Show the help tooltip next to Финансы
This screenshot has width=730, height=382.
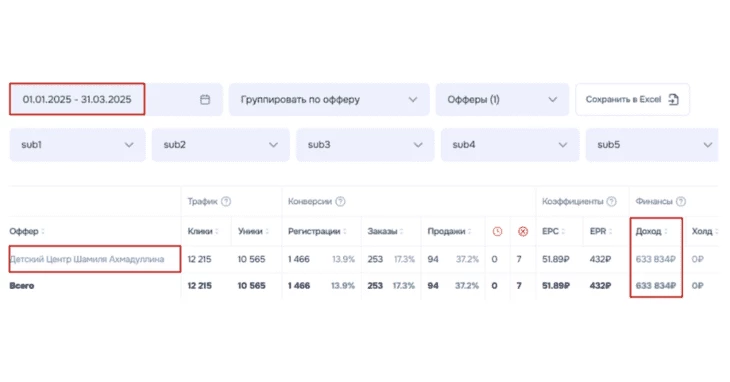pos(681,201)
